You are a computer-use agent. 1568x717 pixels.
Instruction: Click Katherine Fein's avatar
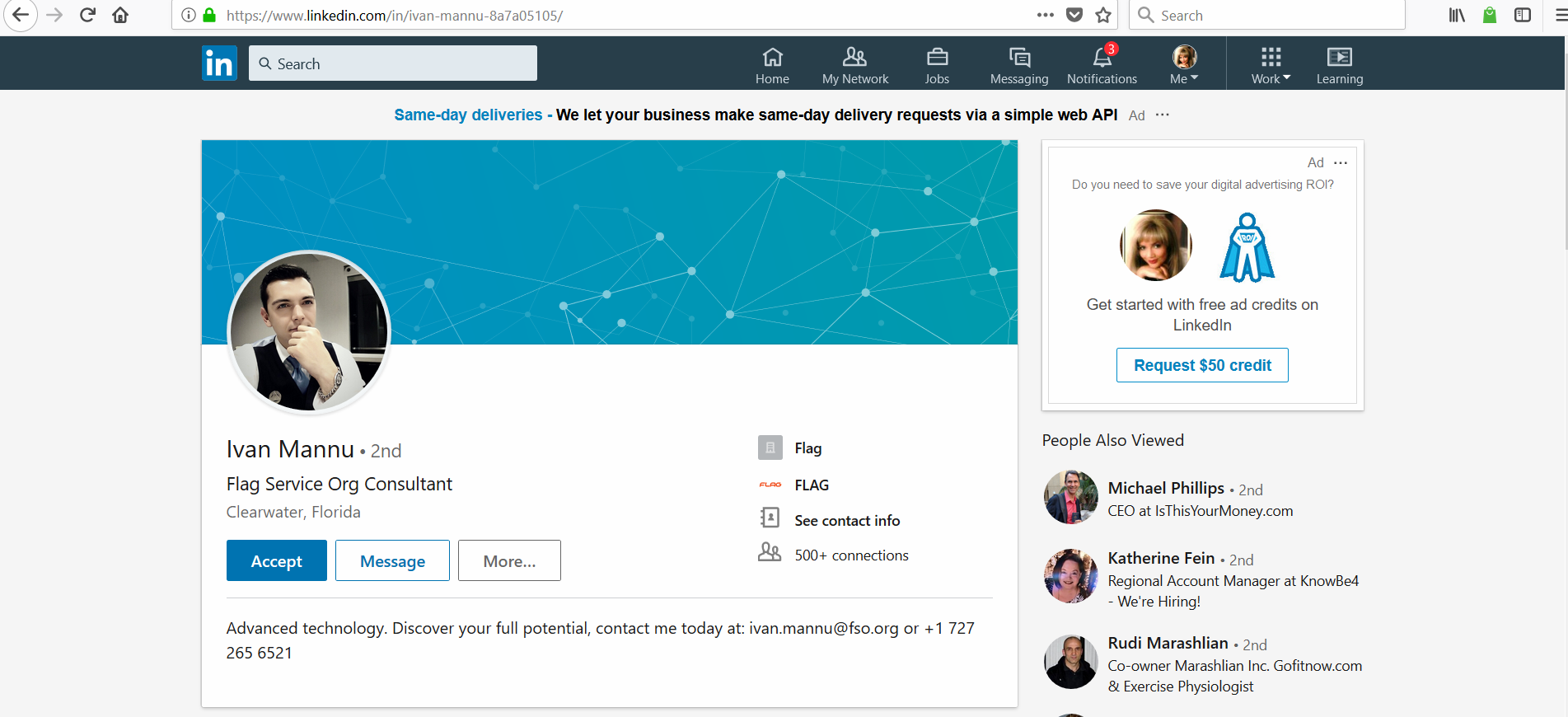click(x=1071, y=576)
